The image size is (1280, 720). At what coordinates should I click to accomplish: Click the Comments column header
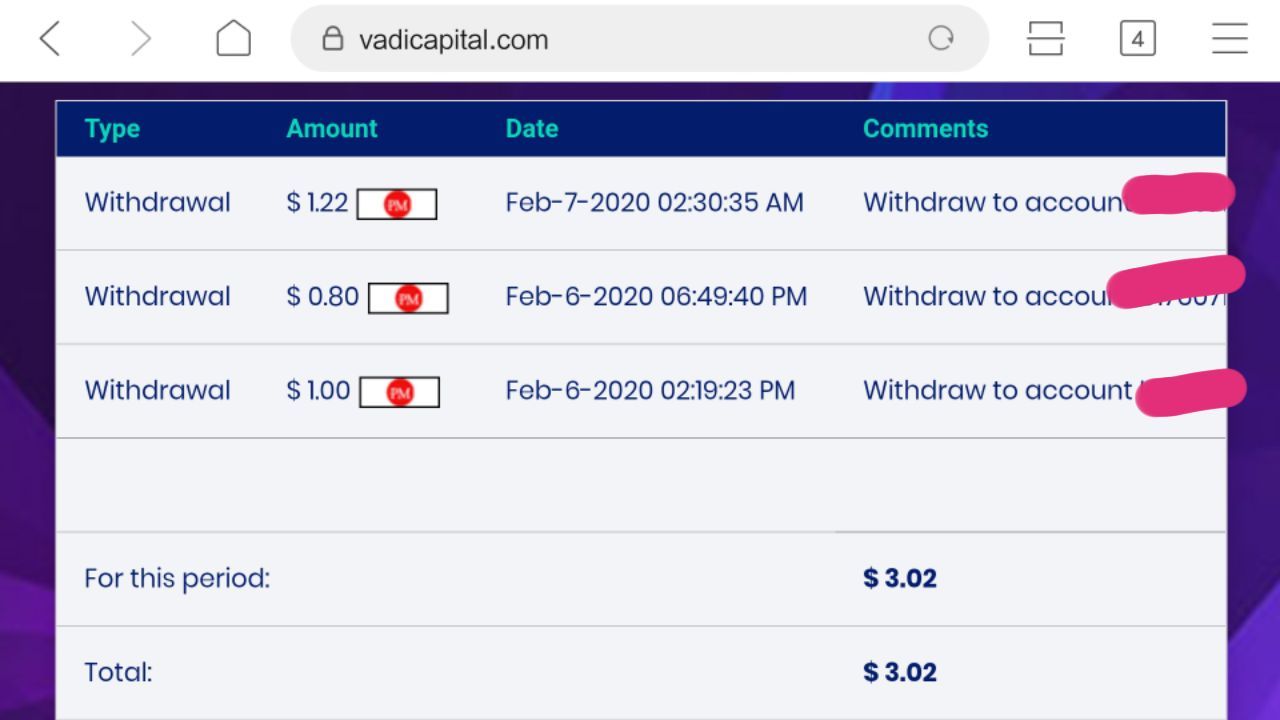point(925,129)
